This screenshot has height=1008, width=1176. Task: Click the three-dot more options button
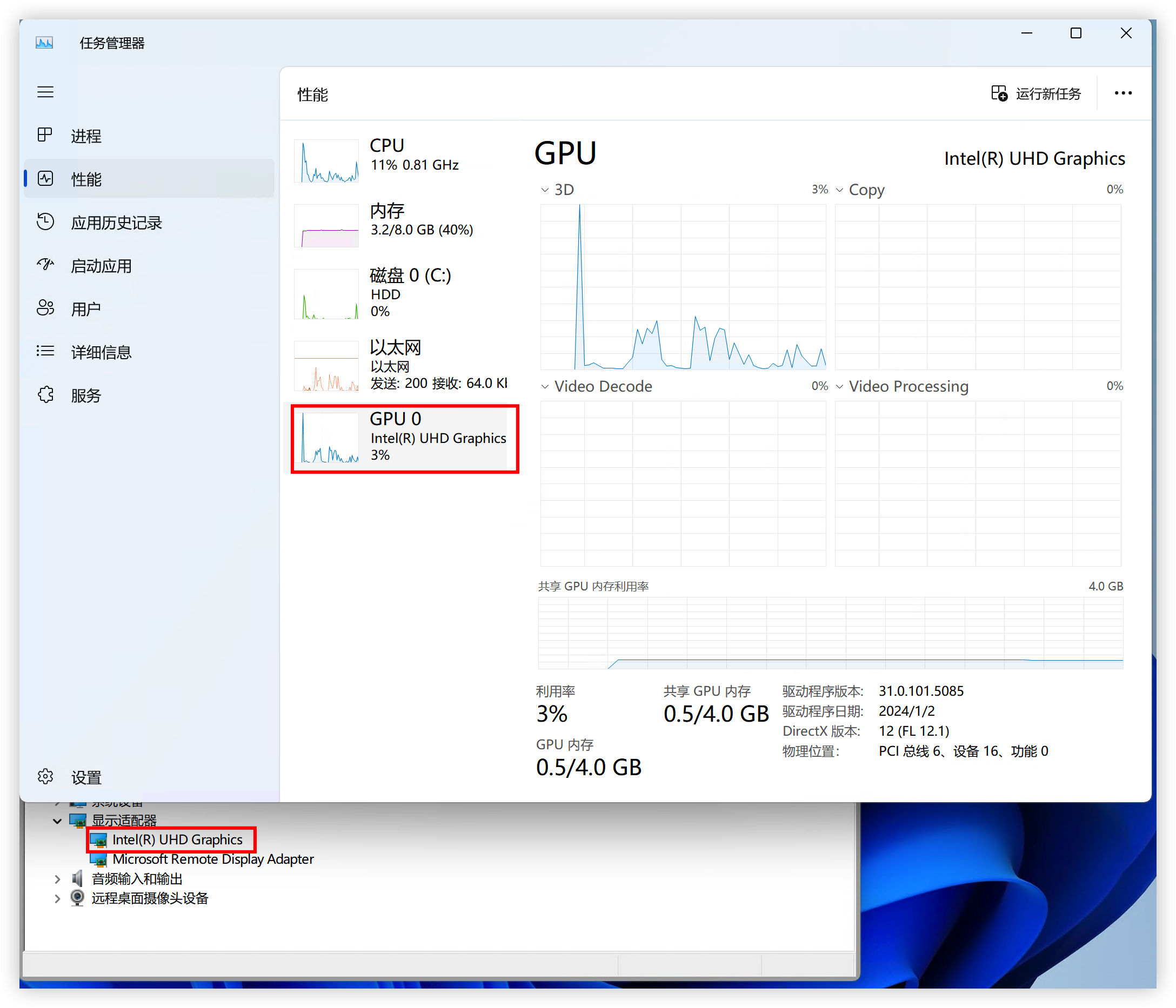click(x=1122, y=93)
